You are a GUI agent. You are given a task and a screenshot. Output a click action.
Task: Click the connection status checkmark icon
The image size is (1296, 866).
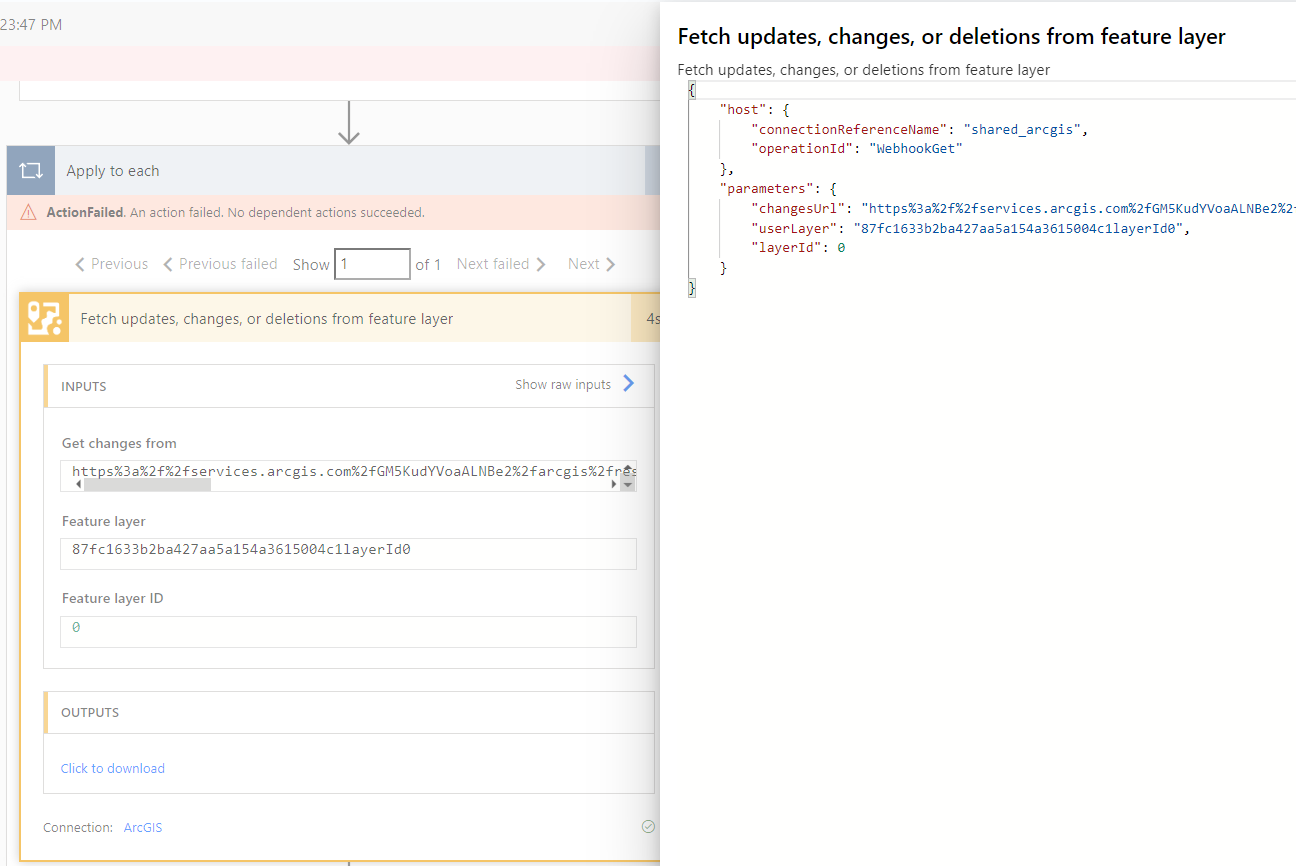click(x=648, y=827)
